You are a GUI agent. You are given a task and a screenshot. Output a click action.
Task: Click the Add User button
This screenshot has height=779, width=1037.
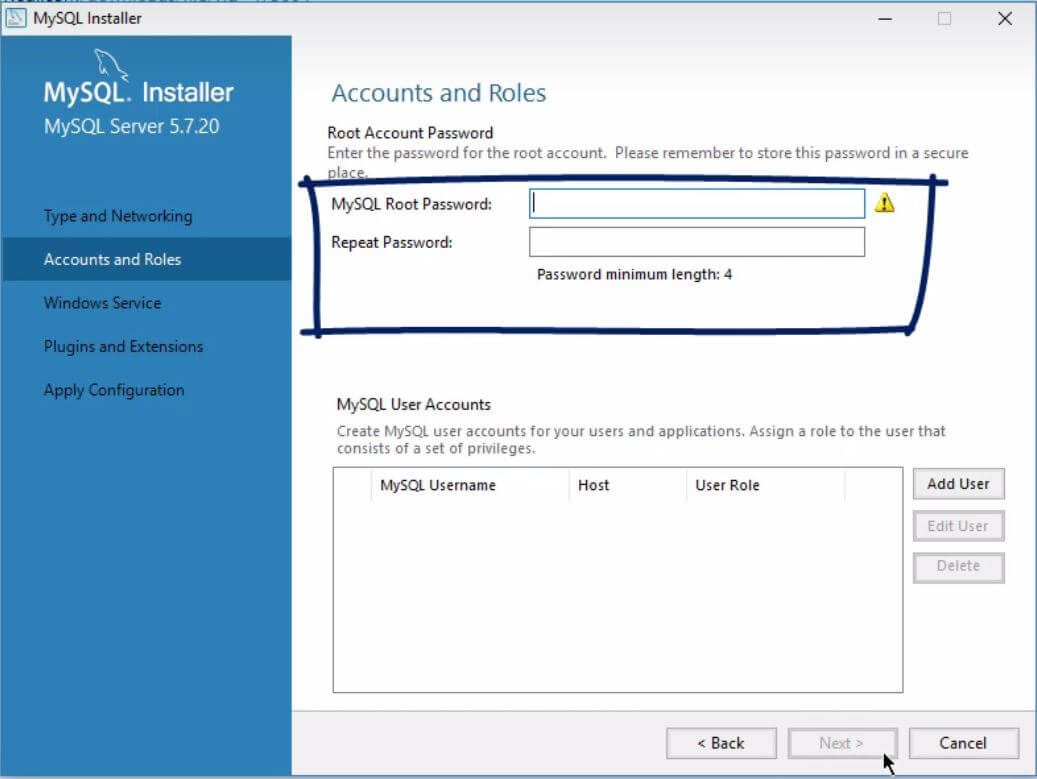click(x=958, y=483)
